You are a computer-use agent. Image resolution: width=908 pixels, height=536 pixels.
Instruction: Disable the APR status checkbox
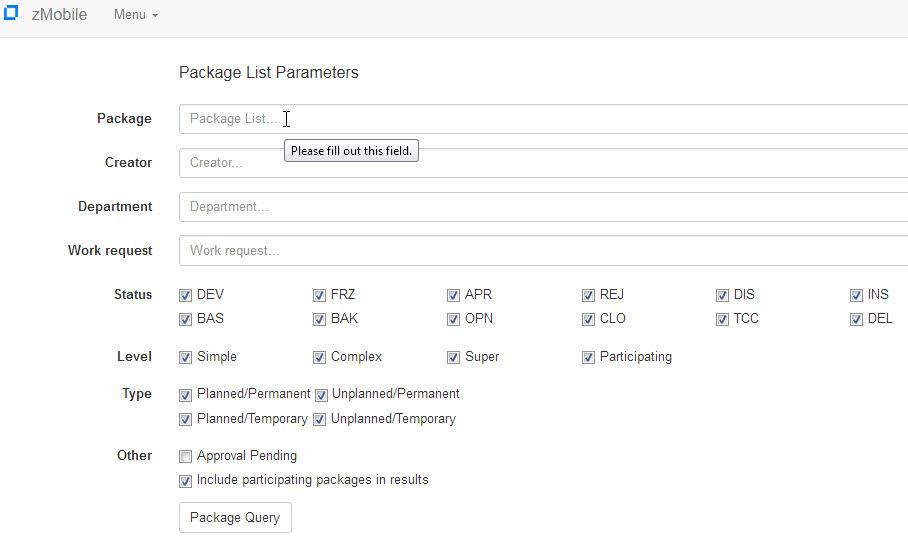click(455, 296)
